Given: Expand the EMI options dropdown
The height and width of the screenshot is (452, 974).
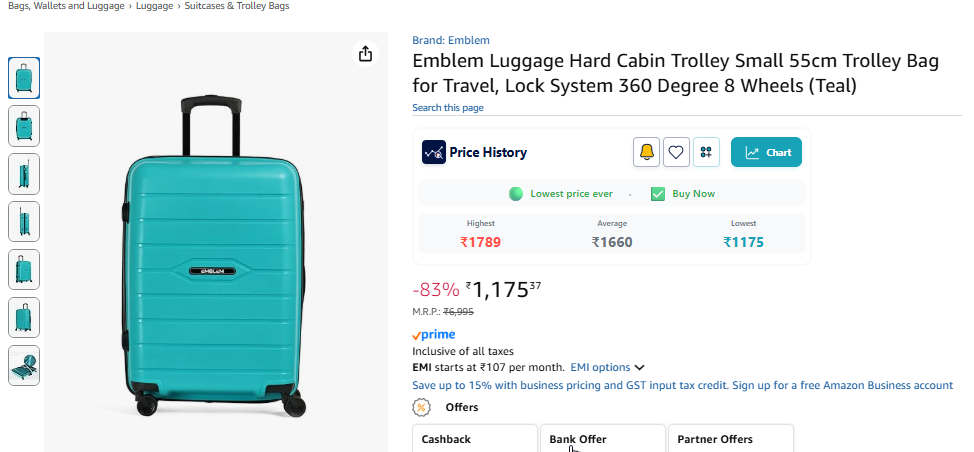Looking at the screenshot, I should coord(607,368).
